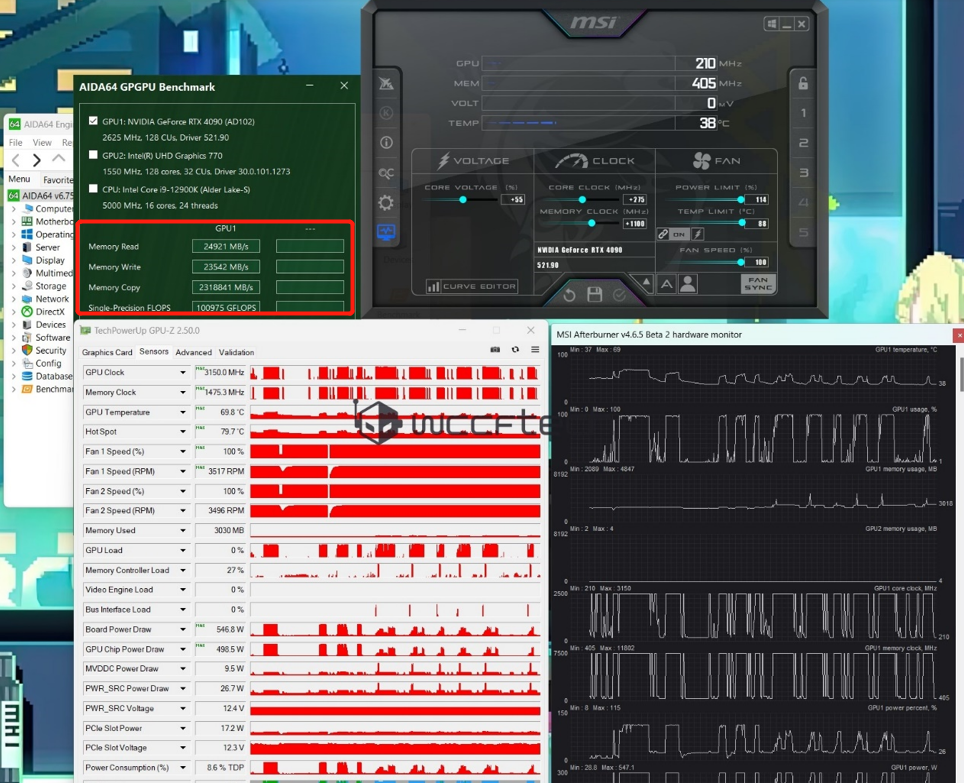
Task: Apply Afterburner settings with checkmark icon
Action: (x=619, y=295)
